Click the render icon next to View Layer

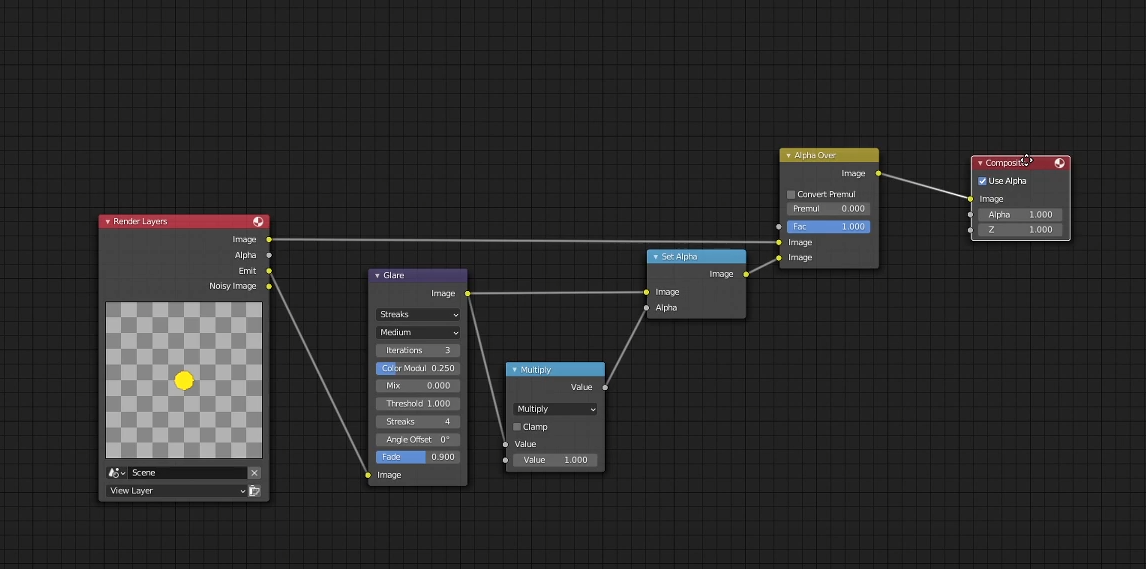[x=254, y=491]
